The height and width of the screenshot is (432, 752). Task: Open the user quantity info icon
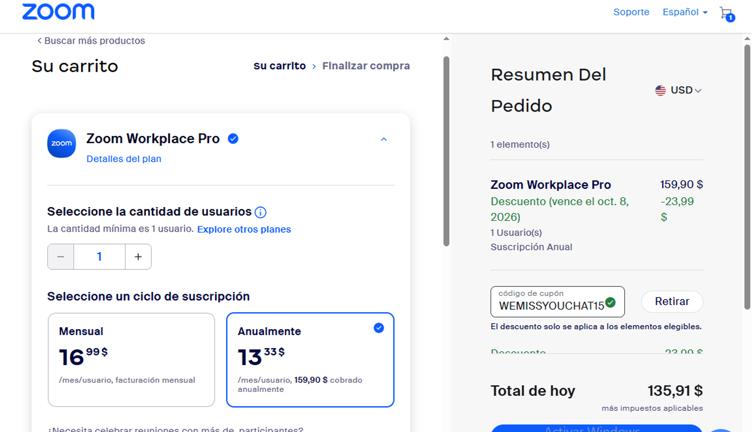(260, 212)
